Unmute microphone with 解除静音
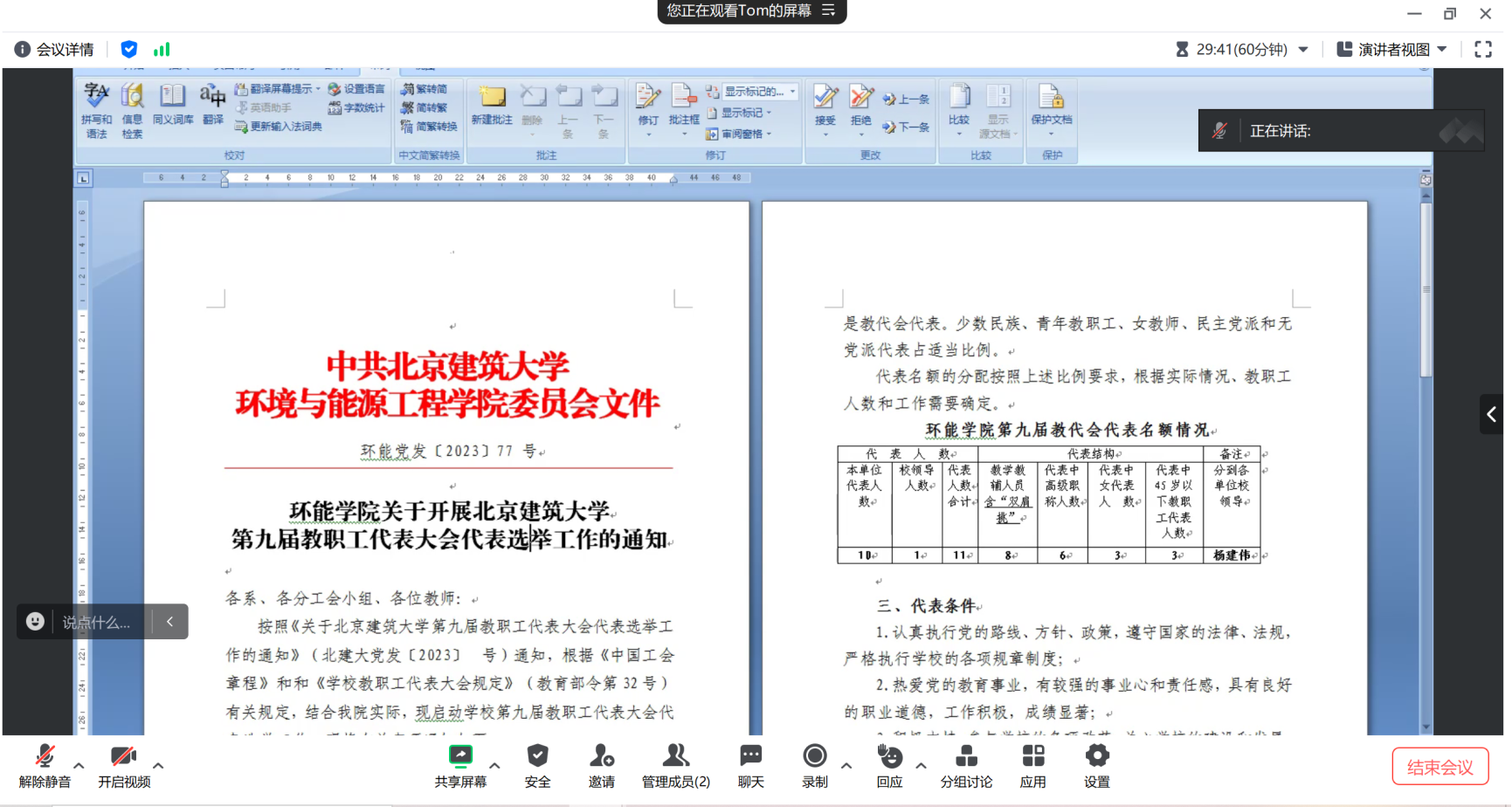Screen dimensions: 1512x807 (x=45, y=756)
